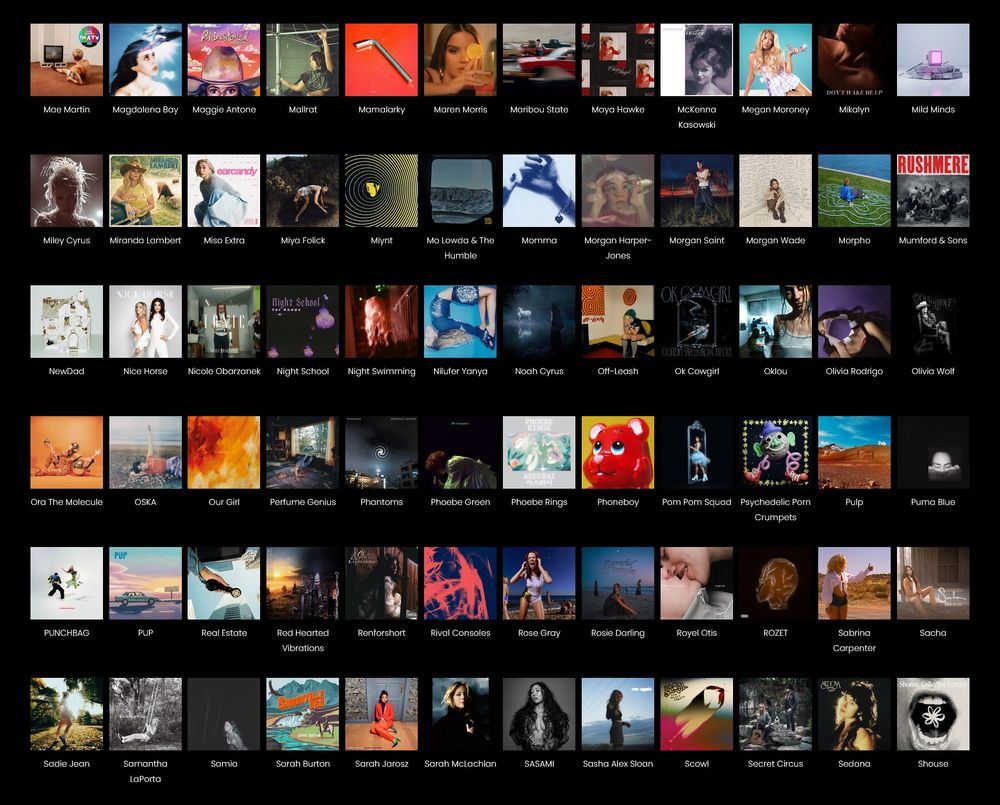Click the Magdalena Bay album artwork
Viewport: 1000px width, 805px height.
pyautogui.click(x=145, y=60)
